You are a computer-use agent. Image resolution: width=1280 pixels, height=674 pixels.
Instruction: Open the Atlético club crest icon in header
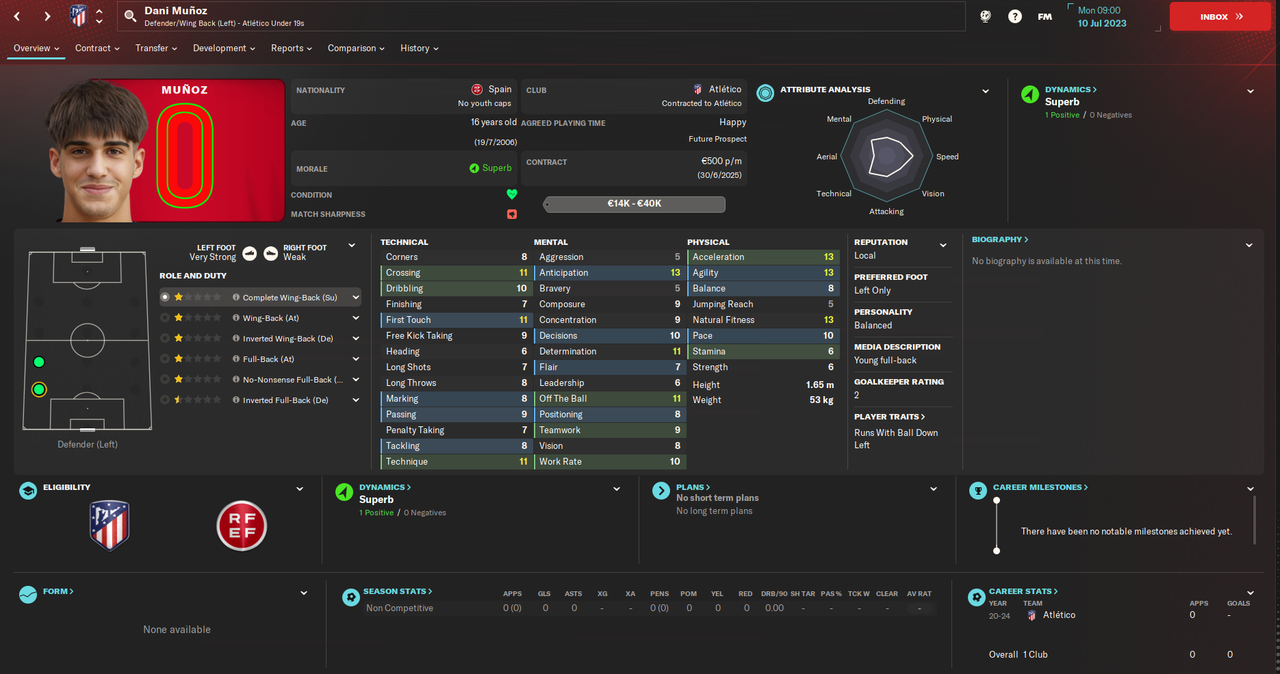click(79, 16)
